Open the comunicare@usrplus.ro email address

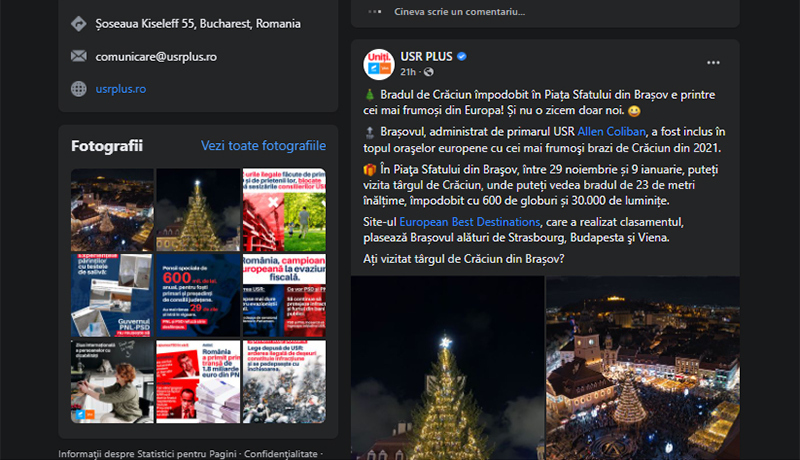[156, 57]
